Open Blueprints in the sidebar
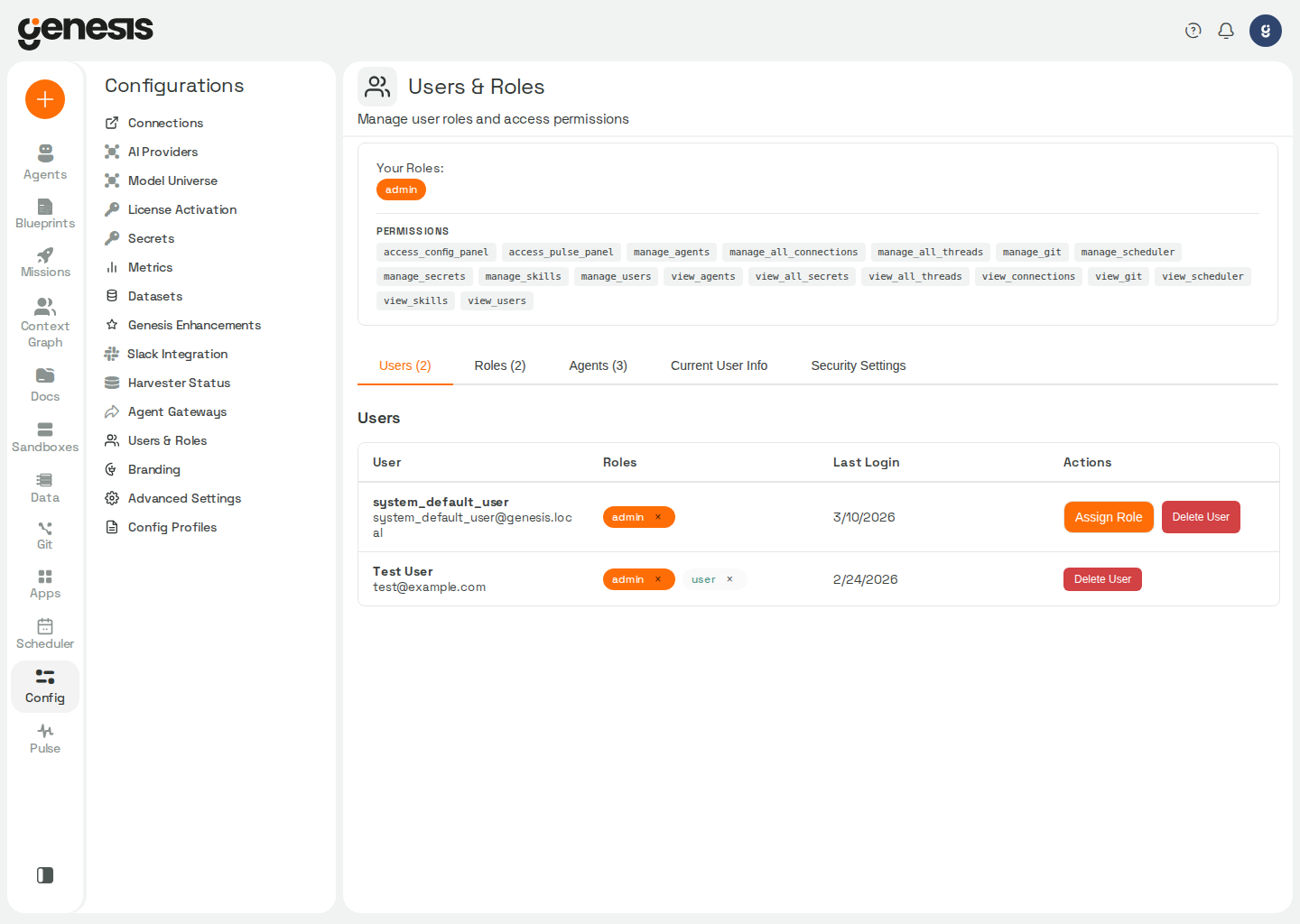The image size is (1300, 924). (x=45, y=214)
